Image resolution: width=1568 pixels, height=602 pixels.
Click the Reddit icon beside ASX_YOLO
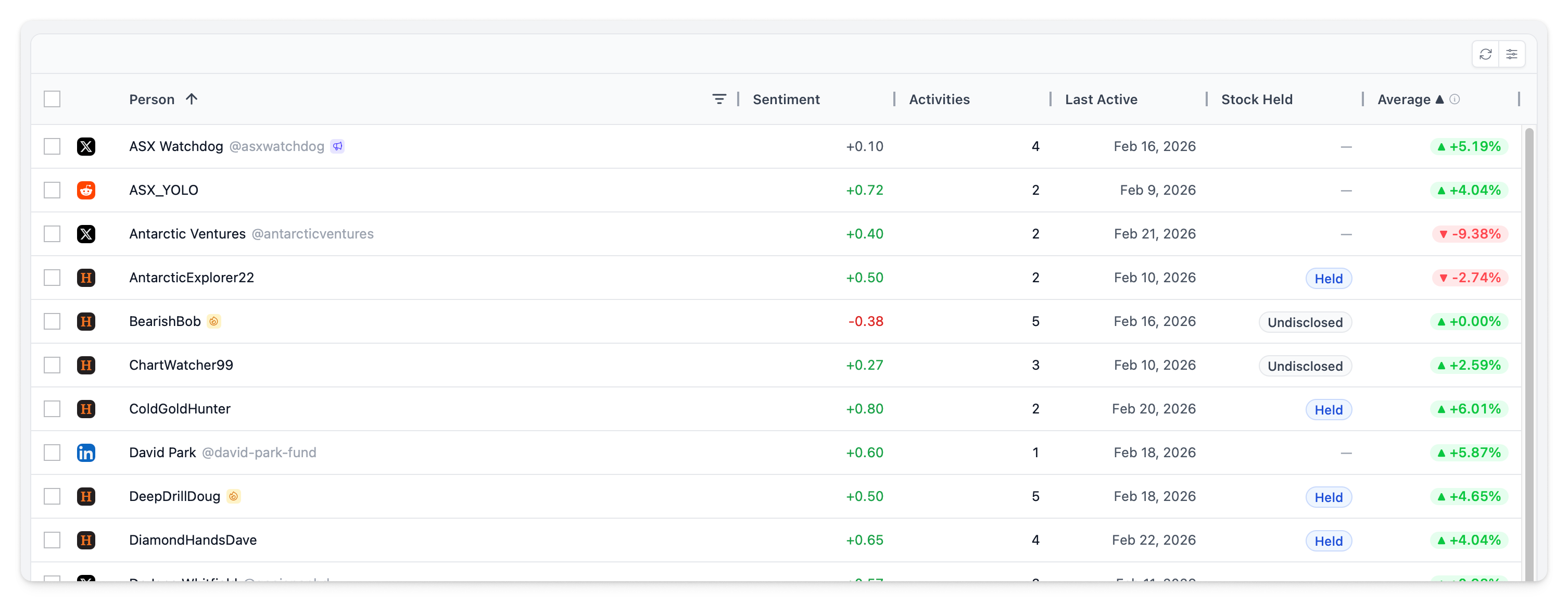86,190
